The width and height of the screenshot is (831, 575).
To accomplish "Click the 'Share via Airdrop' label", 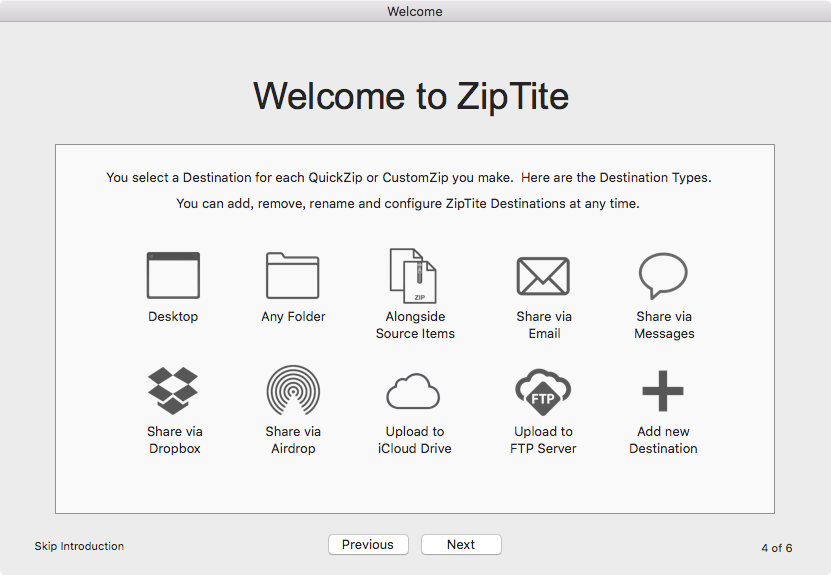I will coord(293,440).
